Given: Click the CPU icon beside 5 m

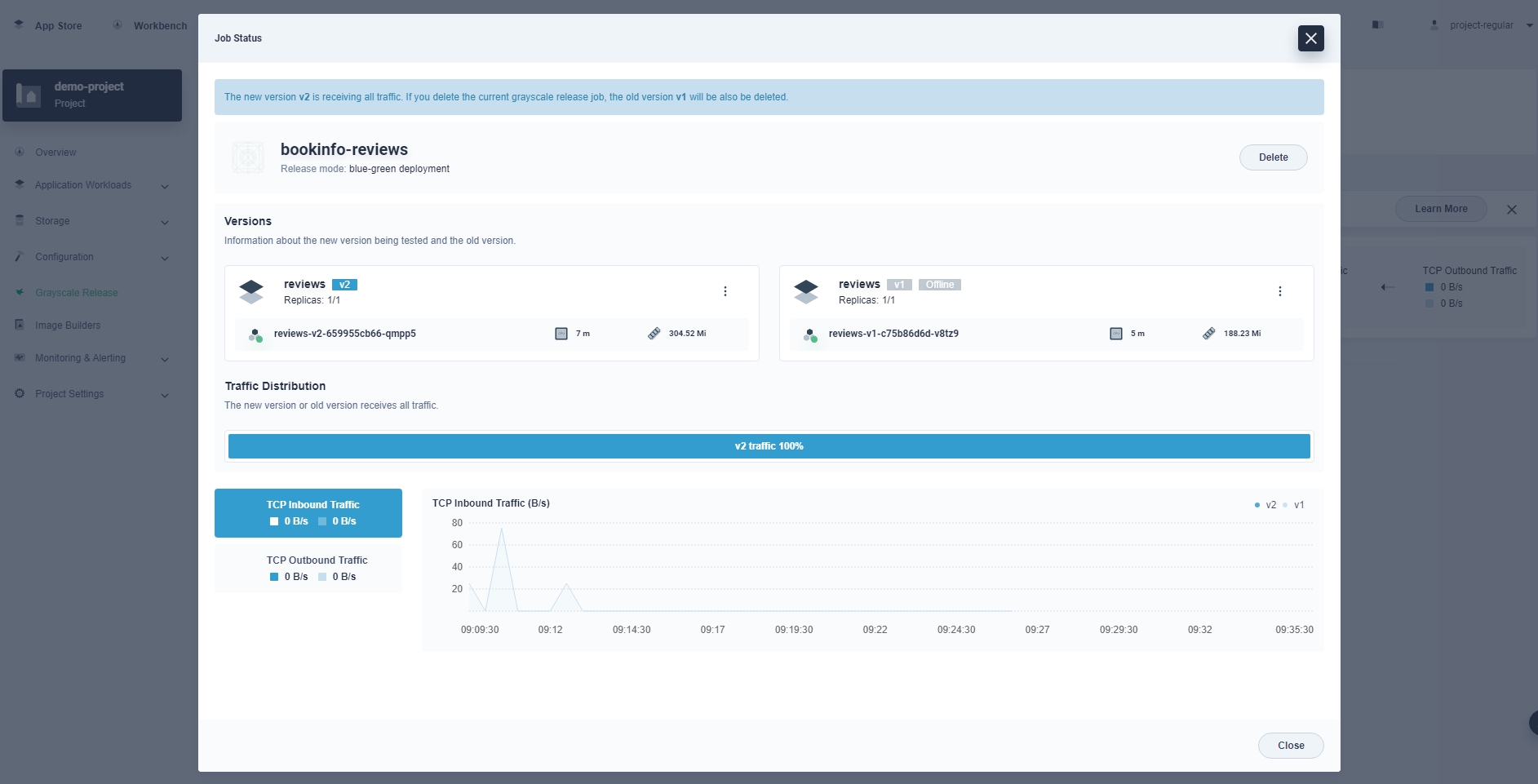Looking at the screenshot, I should pyautogui.click(x=1115, y=334).
